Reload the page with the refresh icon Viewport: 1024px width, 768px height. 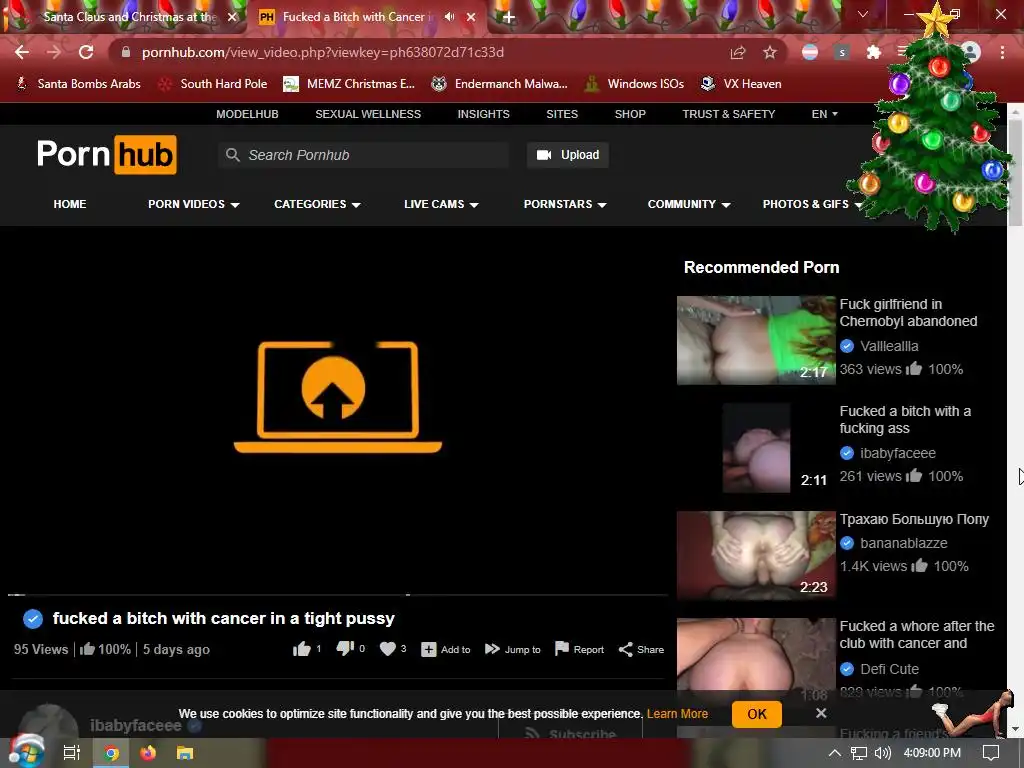[86, 52]
